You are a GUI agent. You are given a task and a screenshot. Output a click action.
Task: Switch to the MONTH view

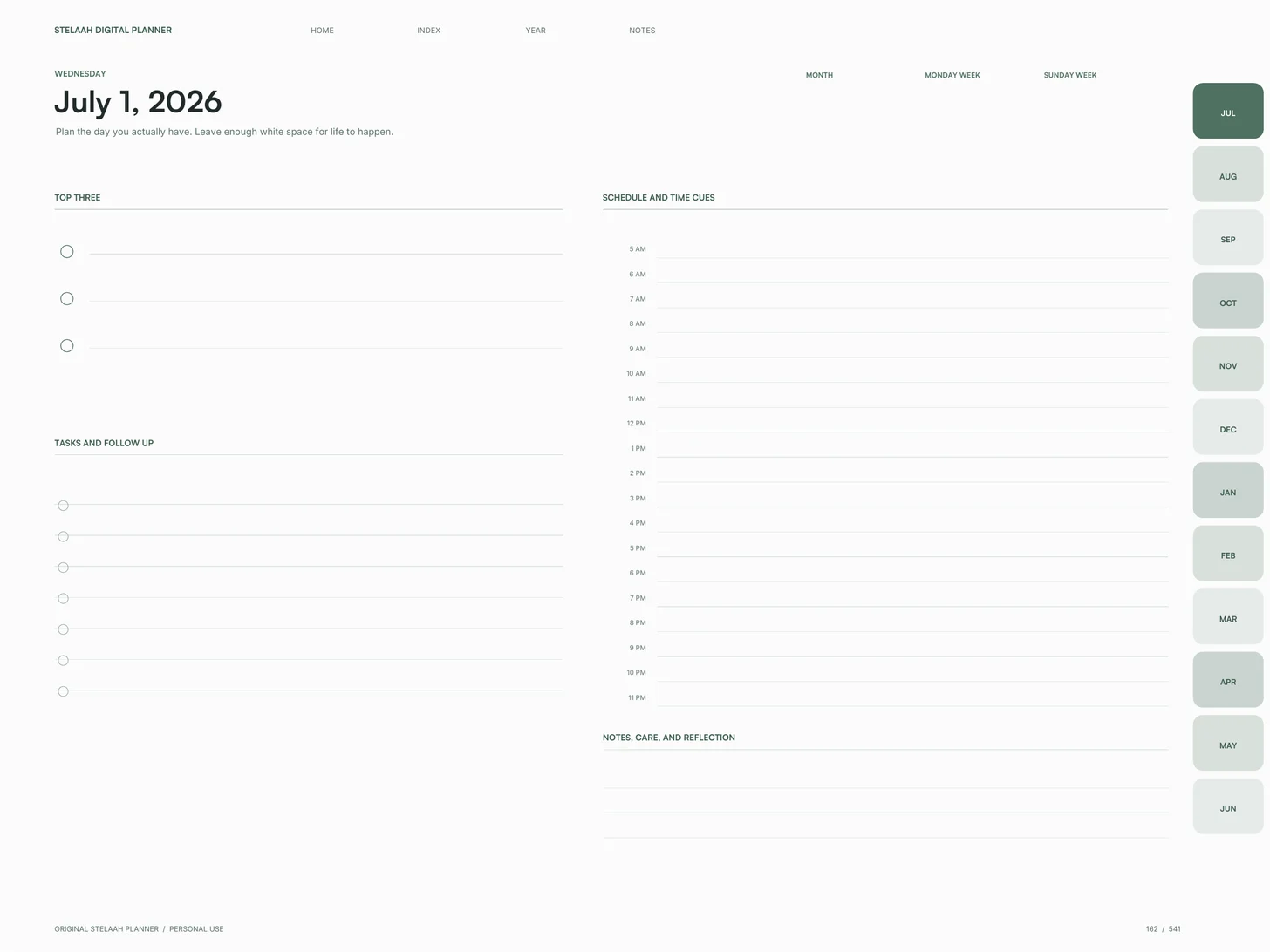819,75
